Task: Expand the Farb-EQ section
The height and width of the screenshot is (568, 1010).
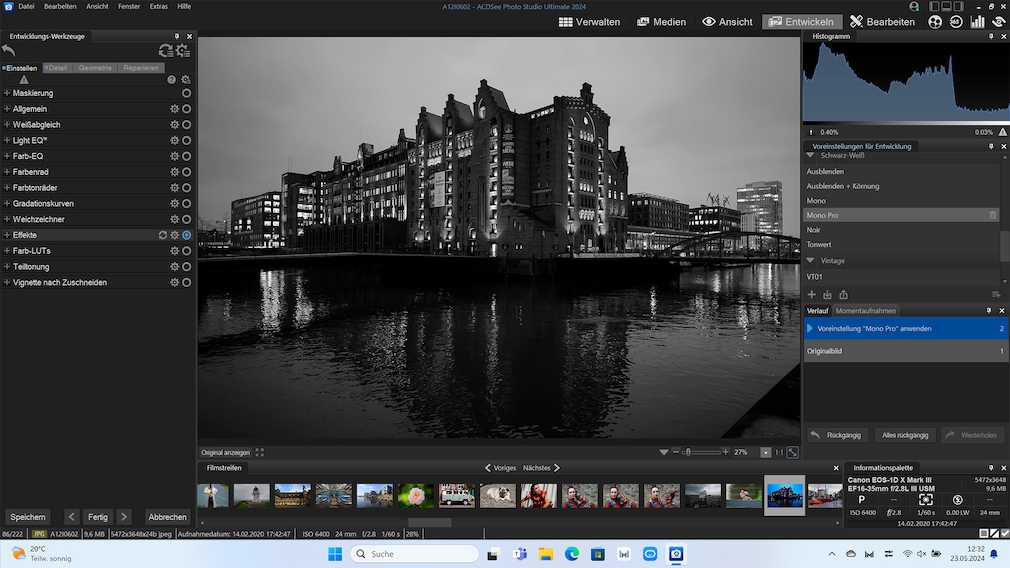Action: pyautogui.click(x=7, y=156)
